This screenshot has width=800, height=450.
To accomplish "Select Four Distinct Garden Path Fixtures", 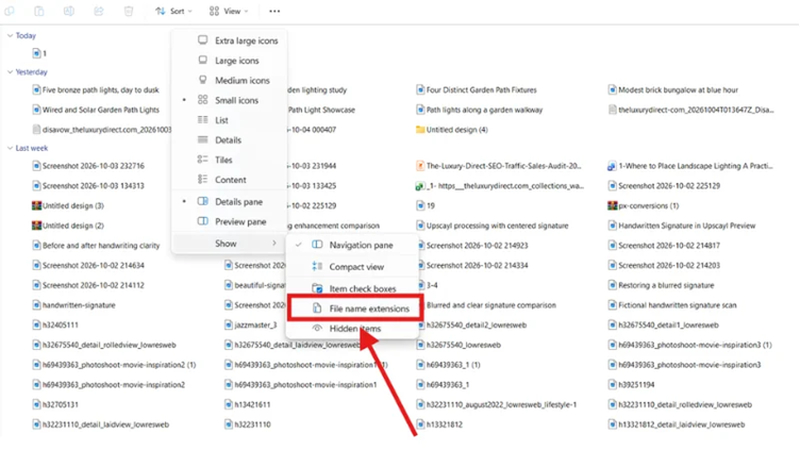I will 476,90.
